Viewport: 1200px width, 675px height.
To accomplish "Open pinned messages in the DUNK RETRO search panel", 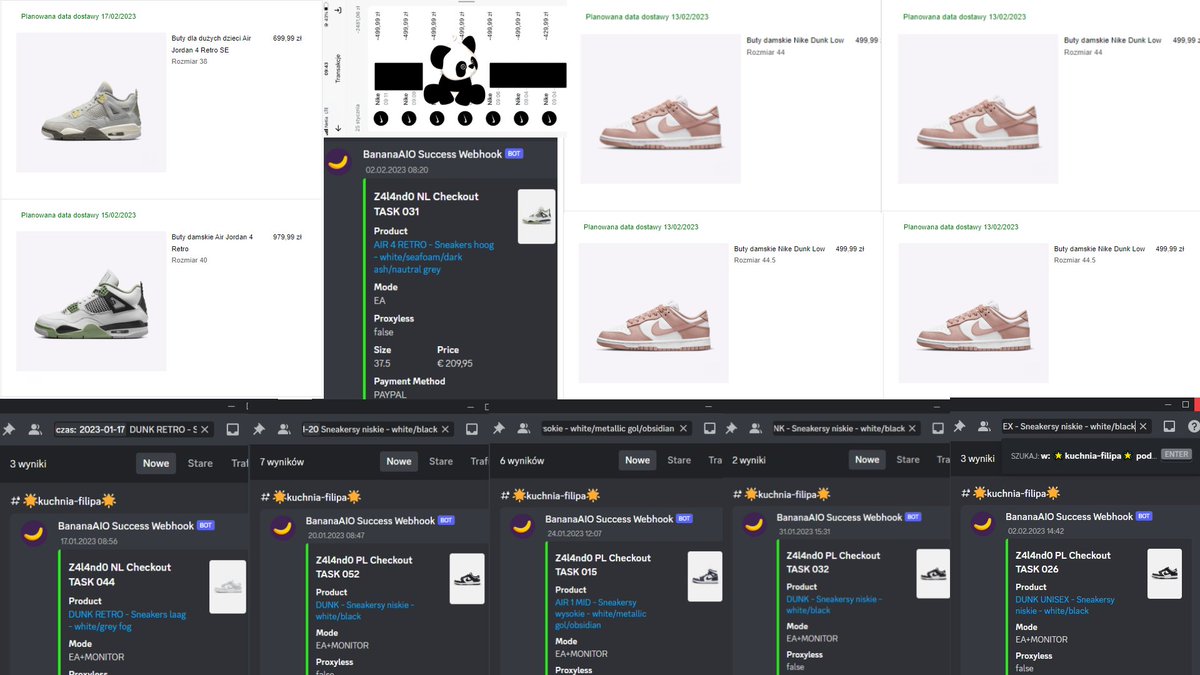I will (x=10, y=428).
